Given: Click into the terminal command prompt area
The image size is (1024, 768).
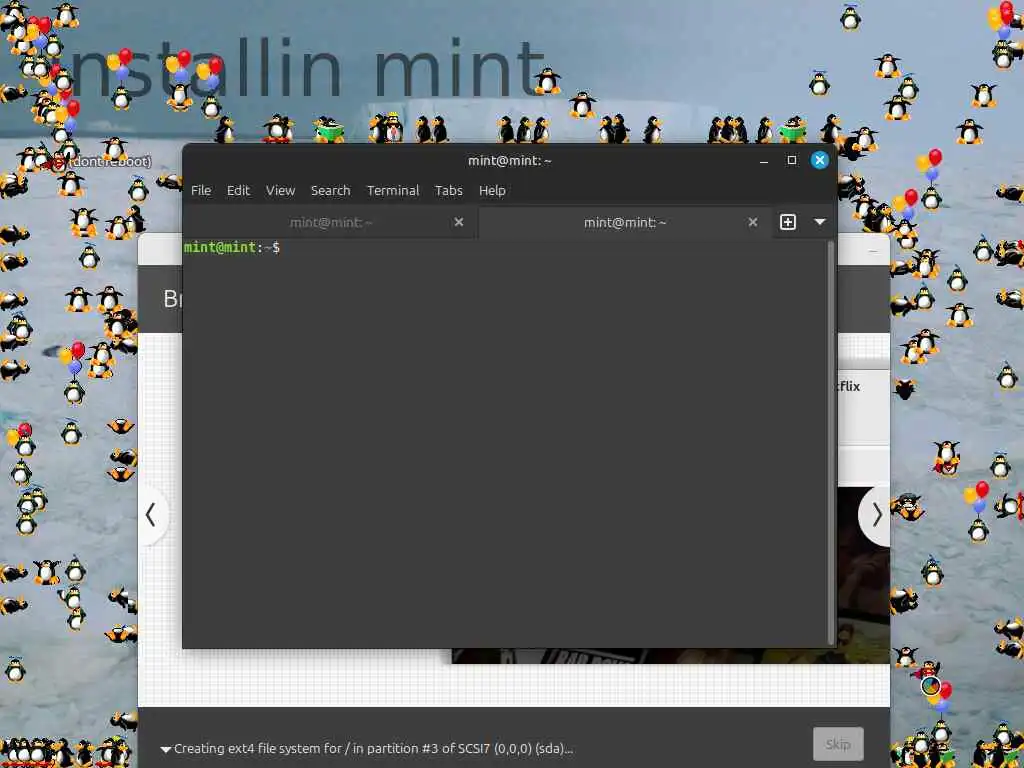Looking at the screenshot, I should point(504,443).
